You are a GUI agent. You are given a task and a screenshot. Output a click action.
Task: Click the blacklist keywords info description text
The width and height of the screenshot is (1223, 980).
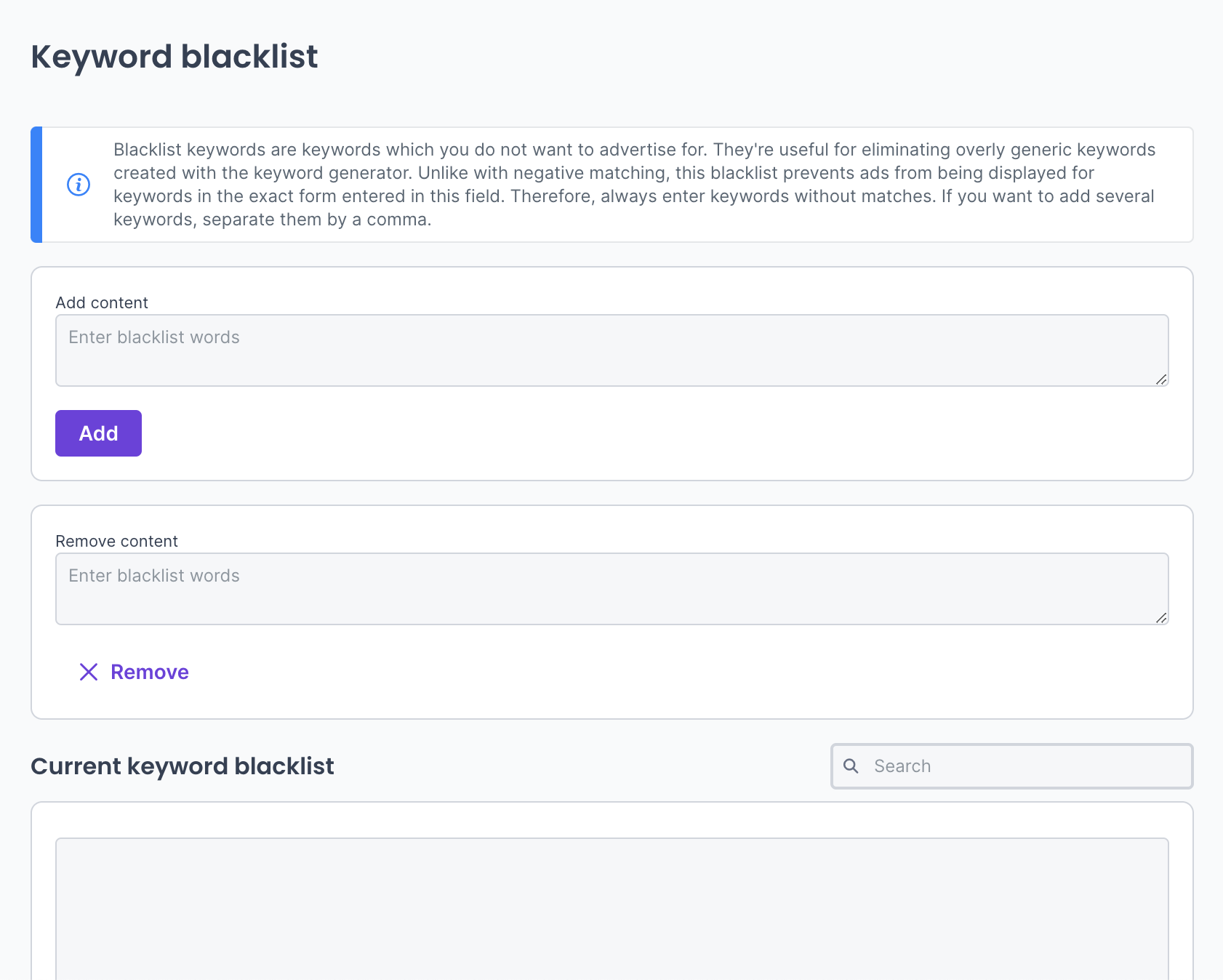click(633, 185)
